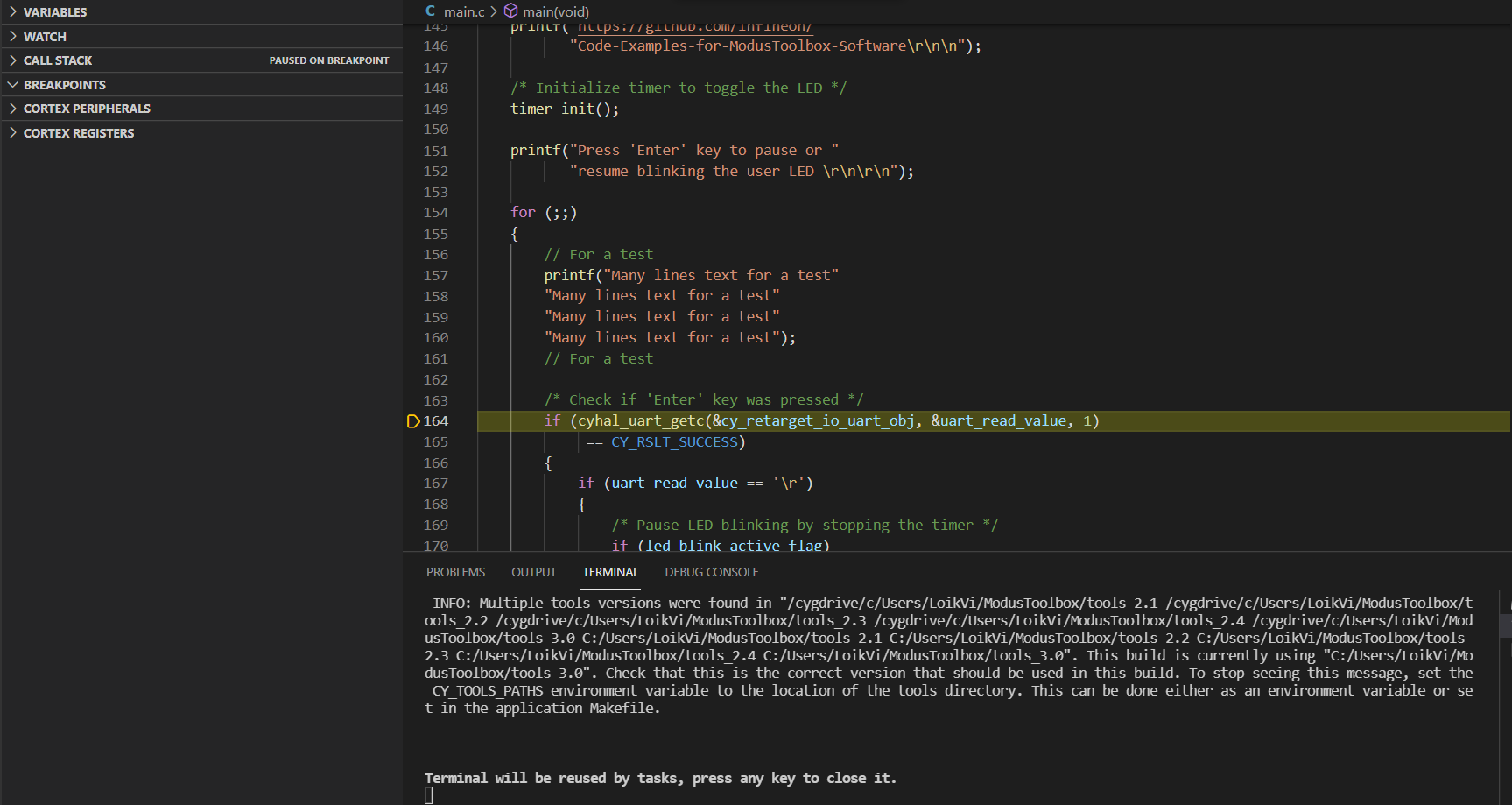Click the symbol icon next to main(void)
Viewport: 1512px width, 805px height.
click(510, 11)
